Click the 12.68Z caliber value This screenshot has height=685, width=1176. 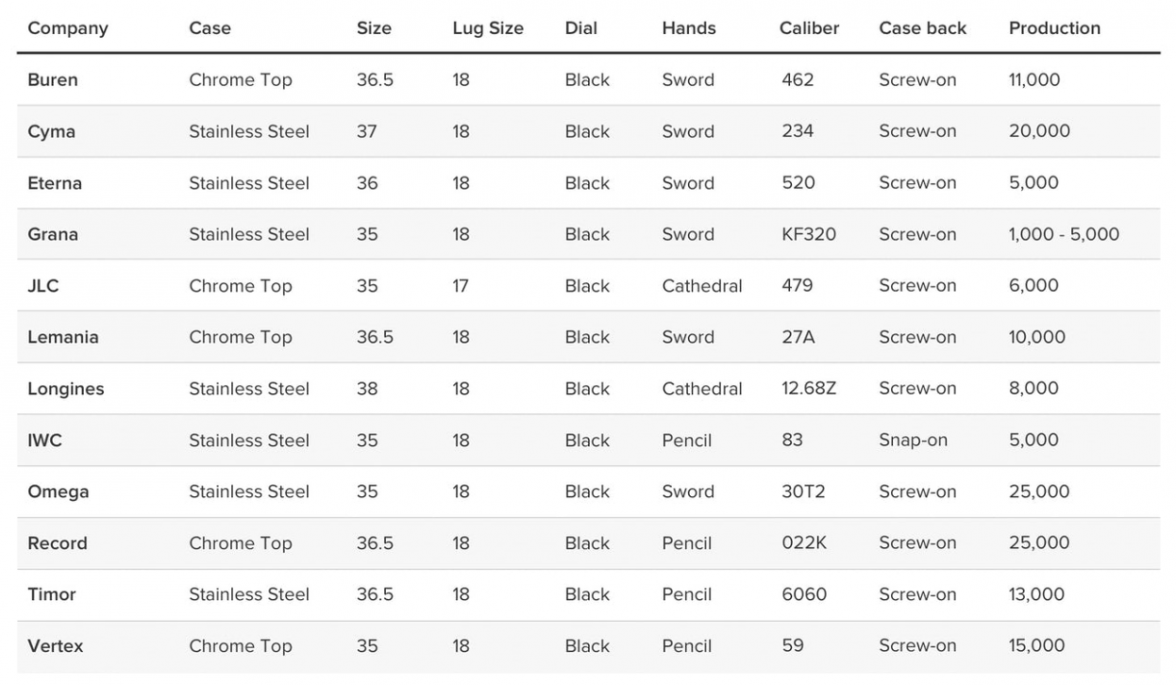pos(808,389)
